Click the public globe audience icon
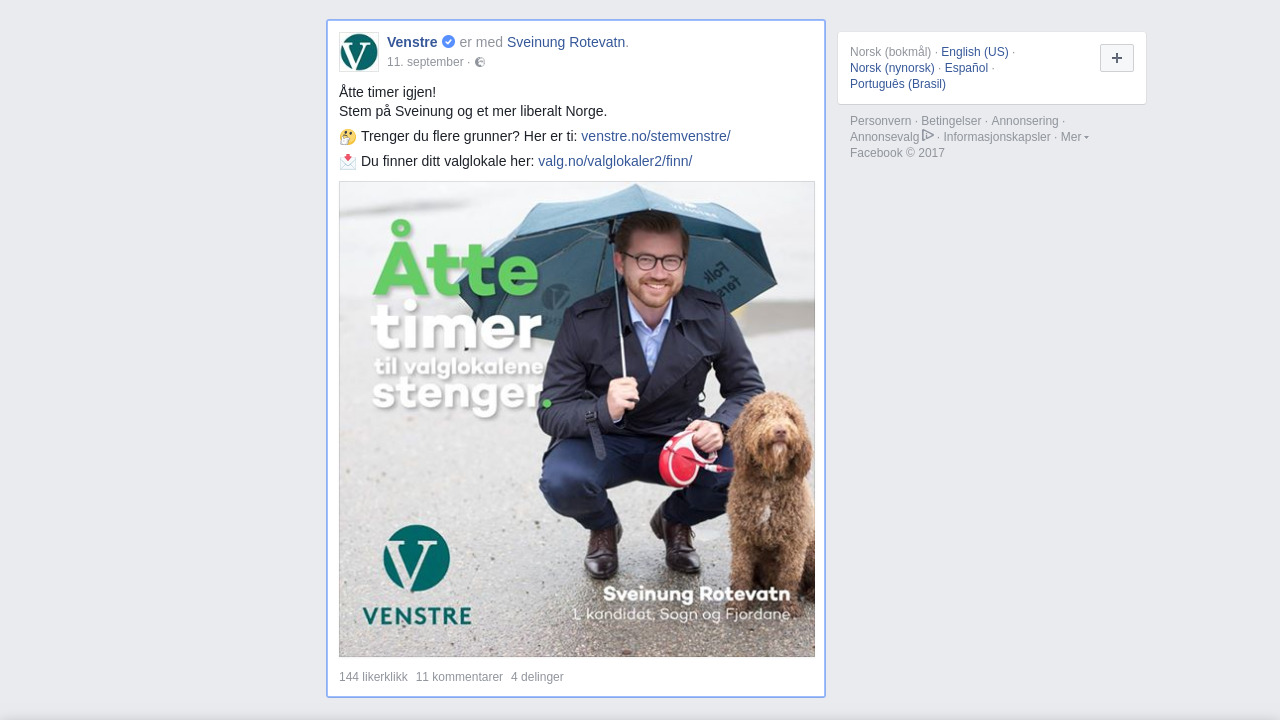The height and width of the screenshot is (720, 1280). [480, 62]
